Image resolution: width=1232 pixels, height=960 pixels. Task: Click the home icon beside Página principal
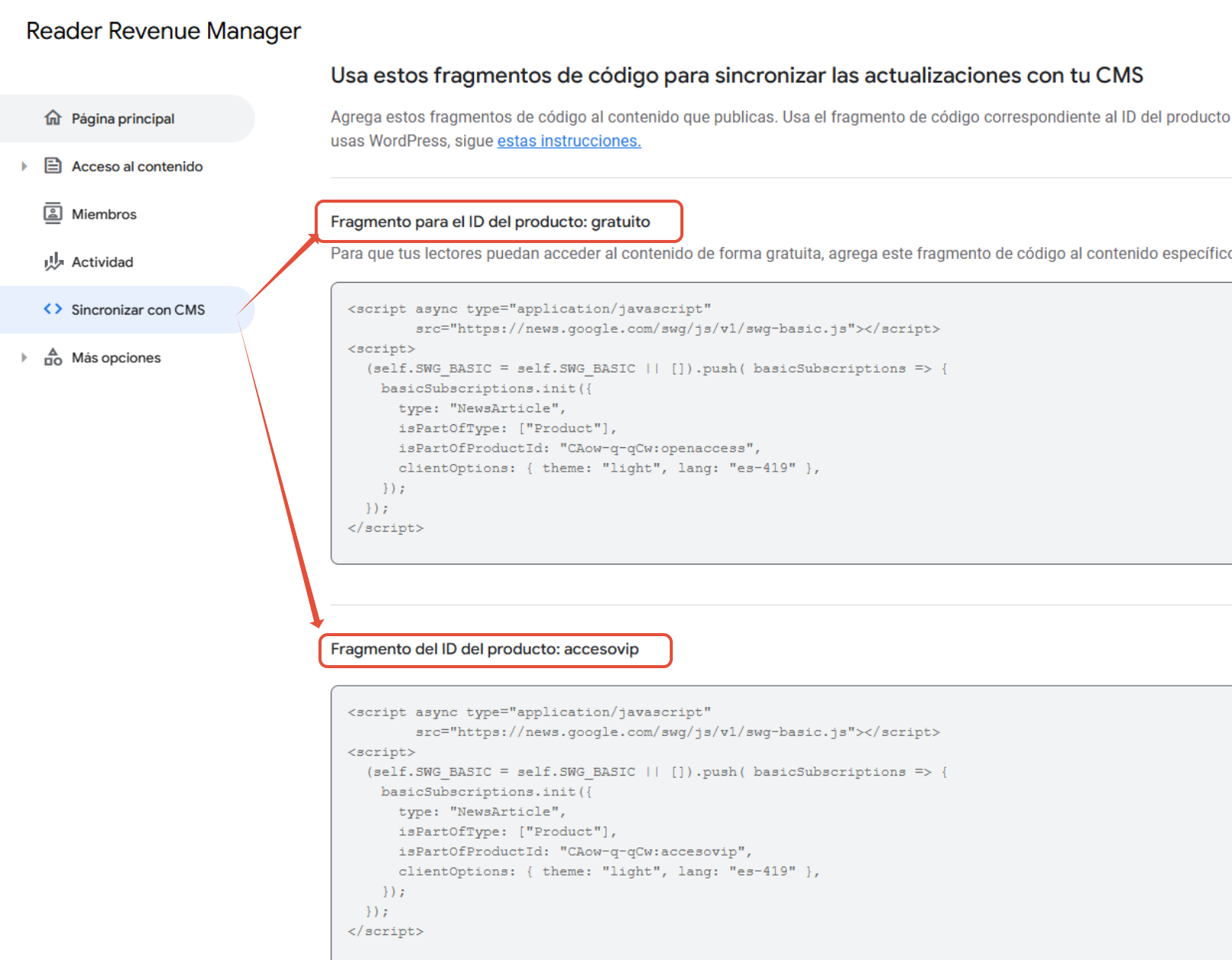point(53,118)
